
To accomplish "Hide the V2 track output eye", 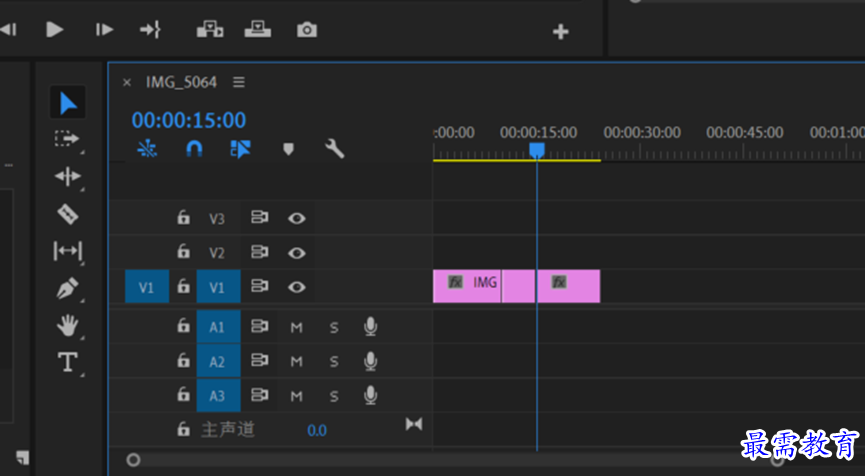I will click(x=297, y=253).
